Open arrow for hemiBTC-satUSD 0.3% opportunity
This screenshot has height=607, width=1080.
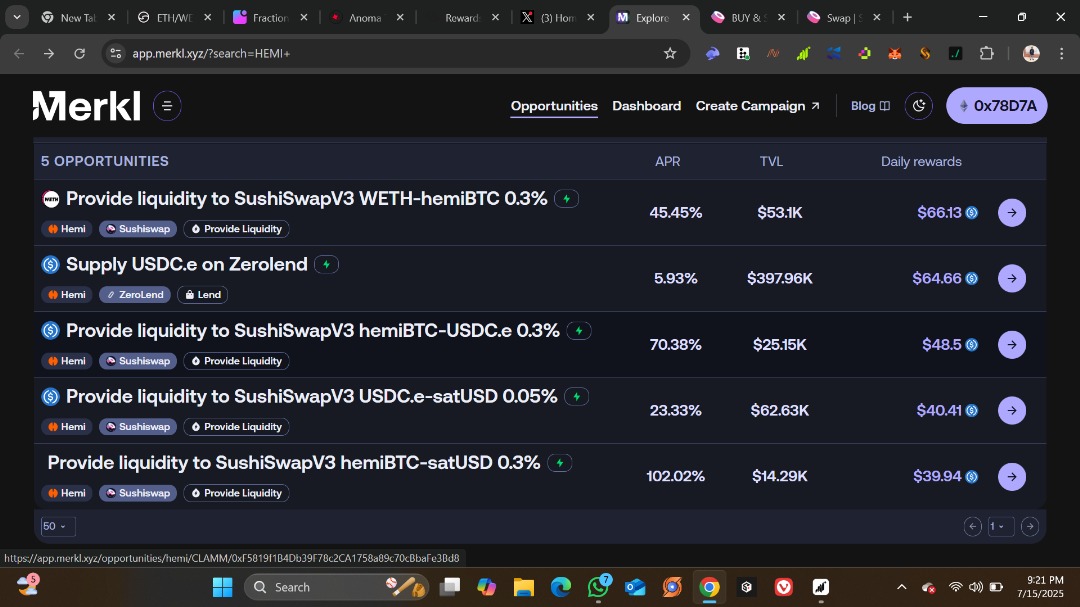tap(1012, 477)
